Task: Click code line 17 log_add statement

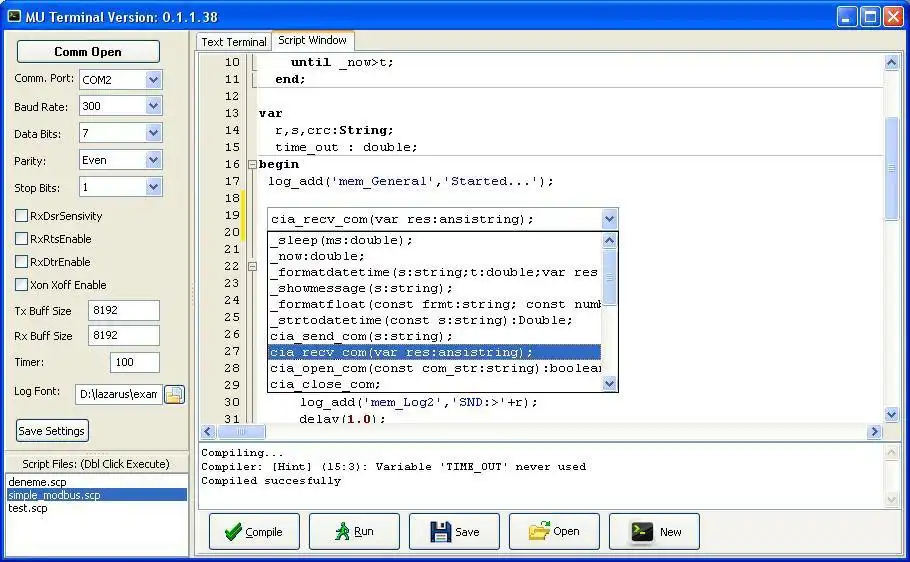Action: 411,181
